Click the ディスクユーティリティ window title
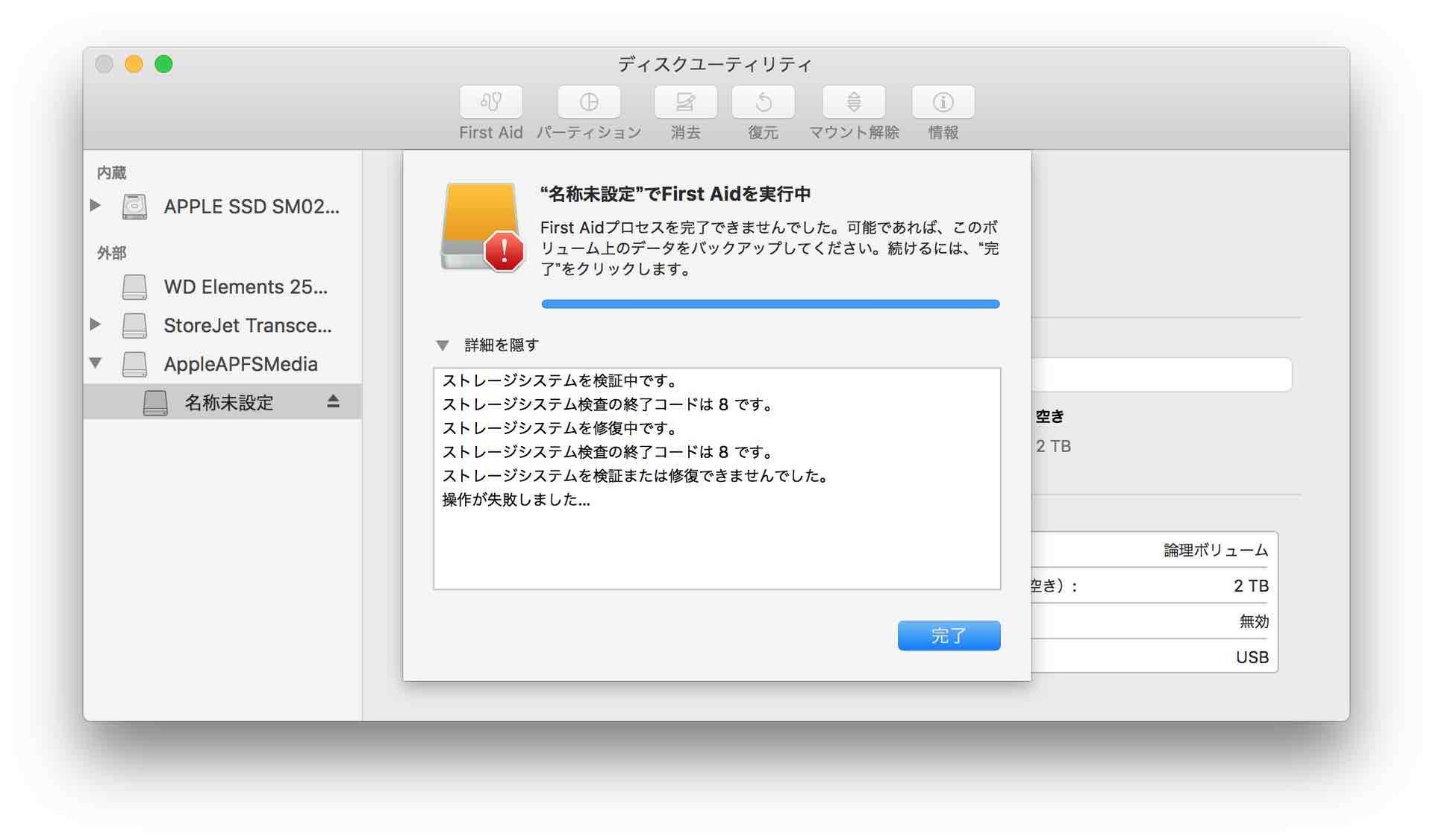 (715, 64)
